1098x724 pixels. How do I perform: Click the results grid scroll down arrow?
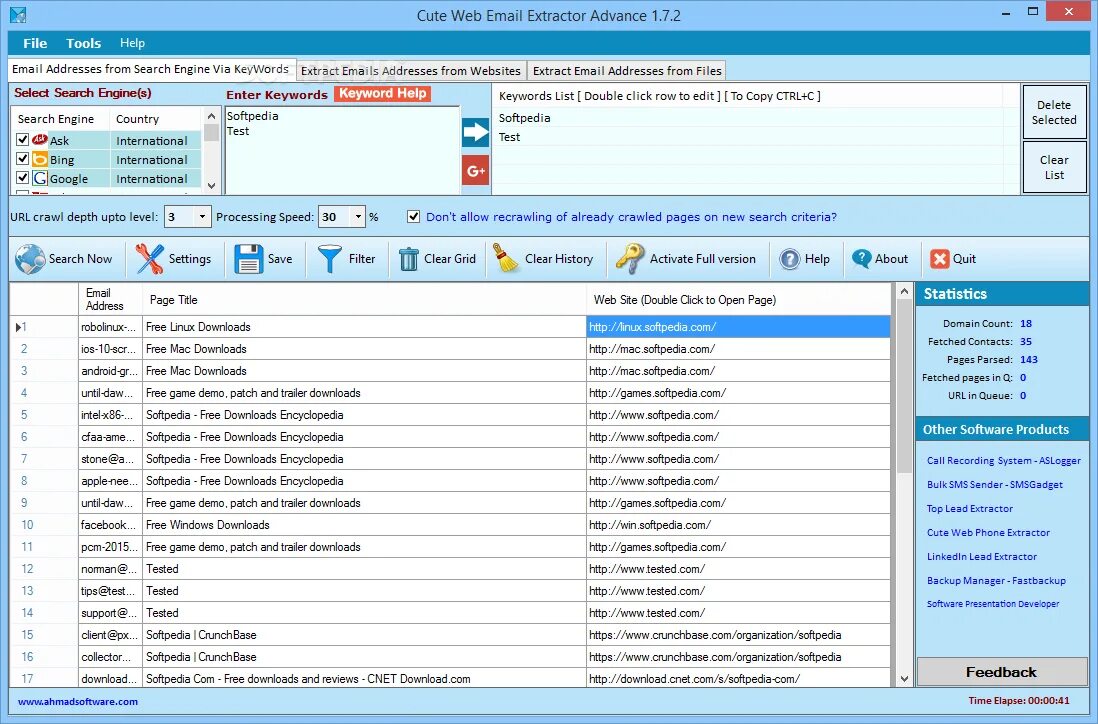click(904, 678)
